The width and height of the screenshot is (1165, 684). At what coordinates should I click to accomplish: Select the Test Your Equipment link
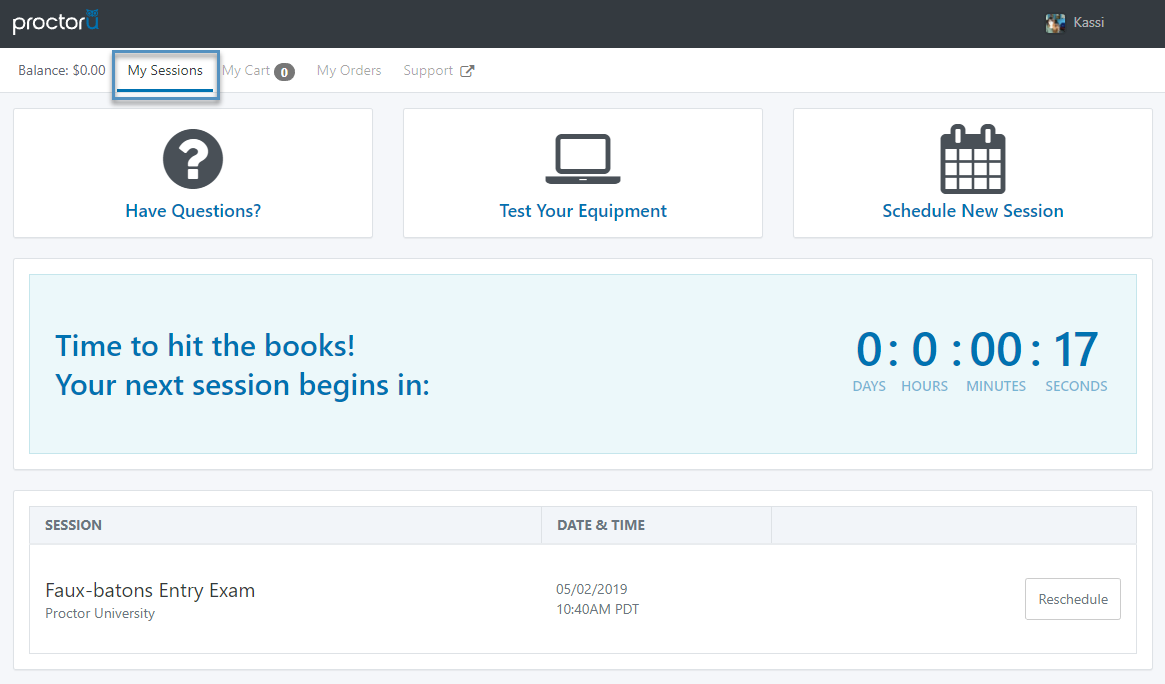click(x=583, y=211)
